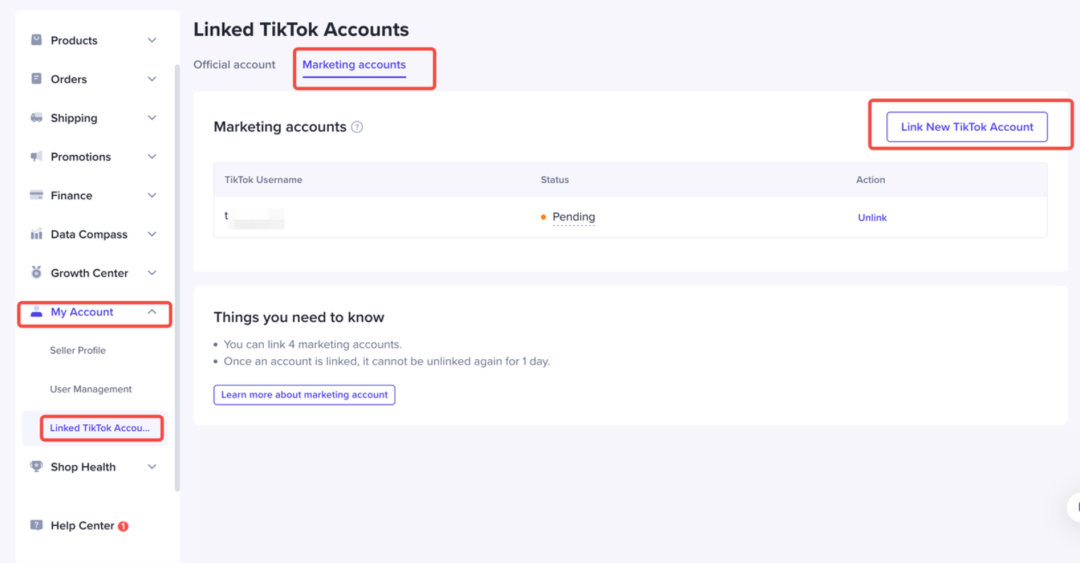Expand the Products menu chevron
The image size is (1080, 563).
(x=152, y=40)
